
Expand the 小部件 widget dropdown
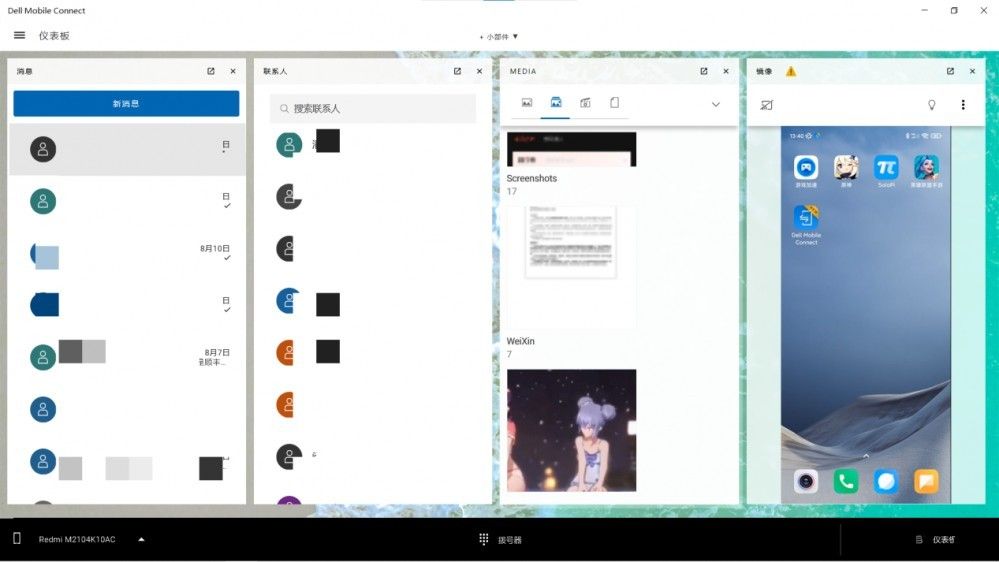pyautogui.click(x=499, y=37)
